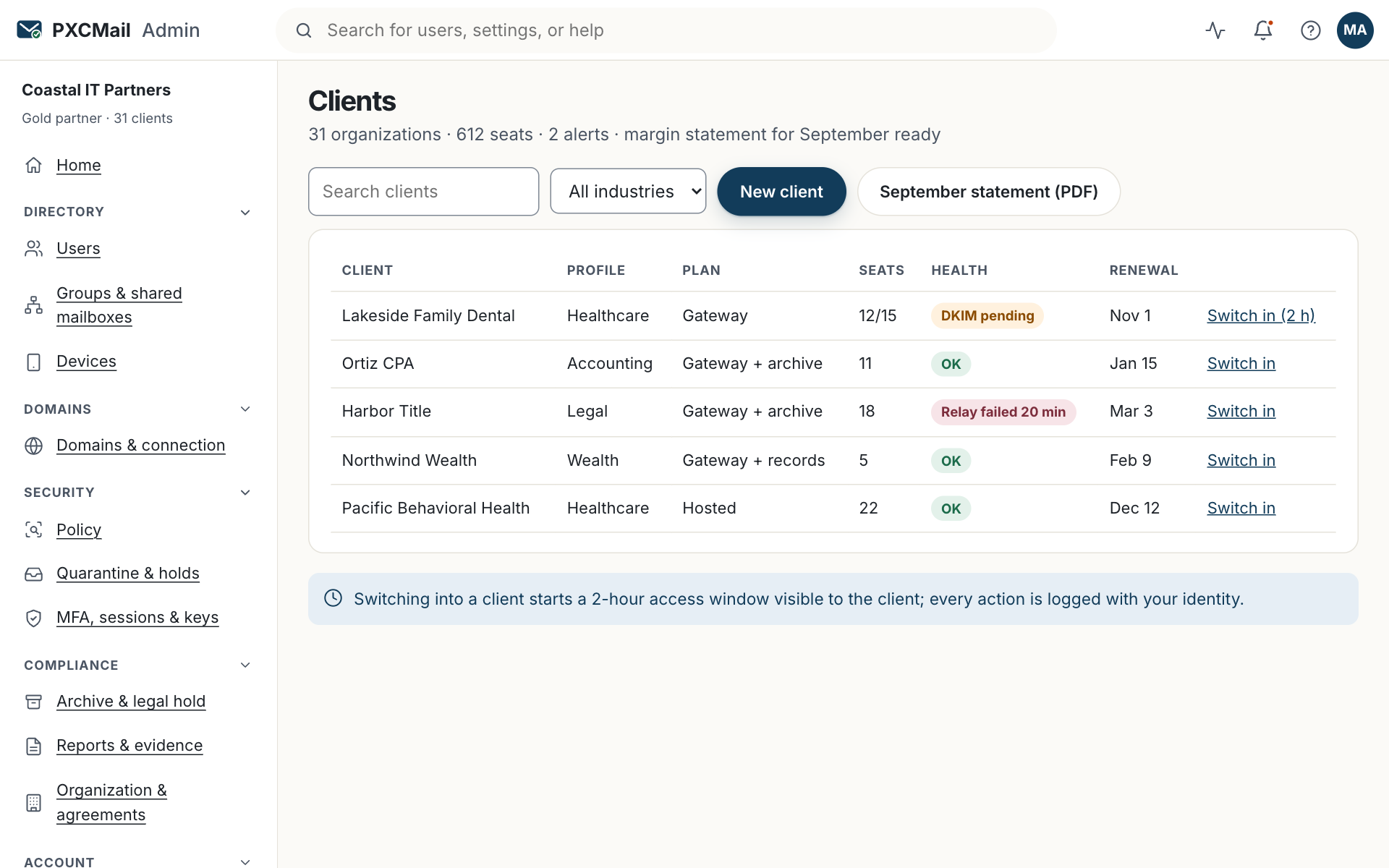Viewport: 1389px width, 868px height.
Task: Open Reports & evidence
Action: (129, 746)
